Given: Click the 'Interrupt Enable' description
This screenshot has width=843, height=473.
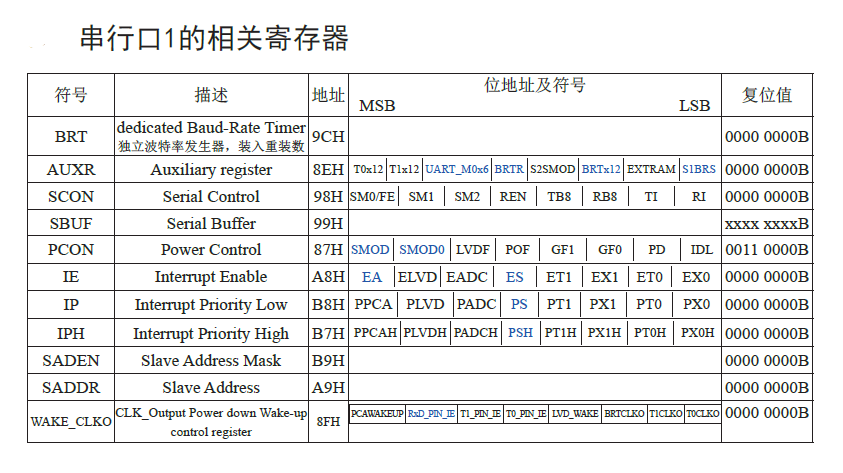Looking at the screenshot, I should click(211, 277).
